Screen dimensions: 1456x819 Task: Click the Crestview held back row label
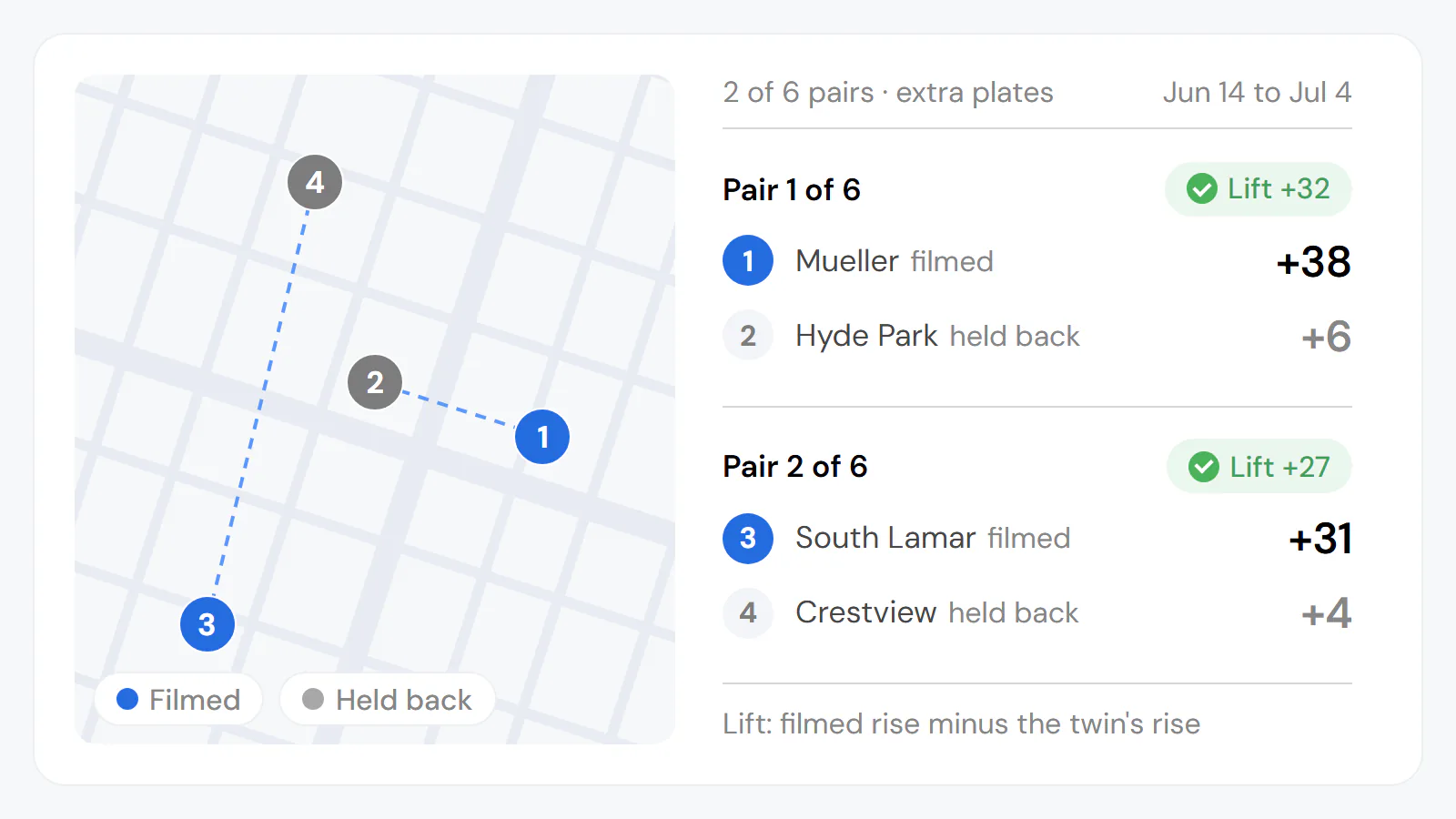[x=937, y=612]
